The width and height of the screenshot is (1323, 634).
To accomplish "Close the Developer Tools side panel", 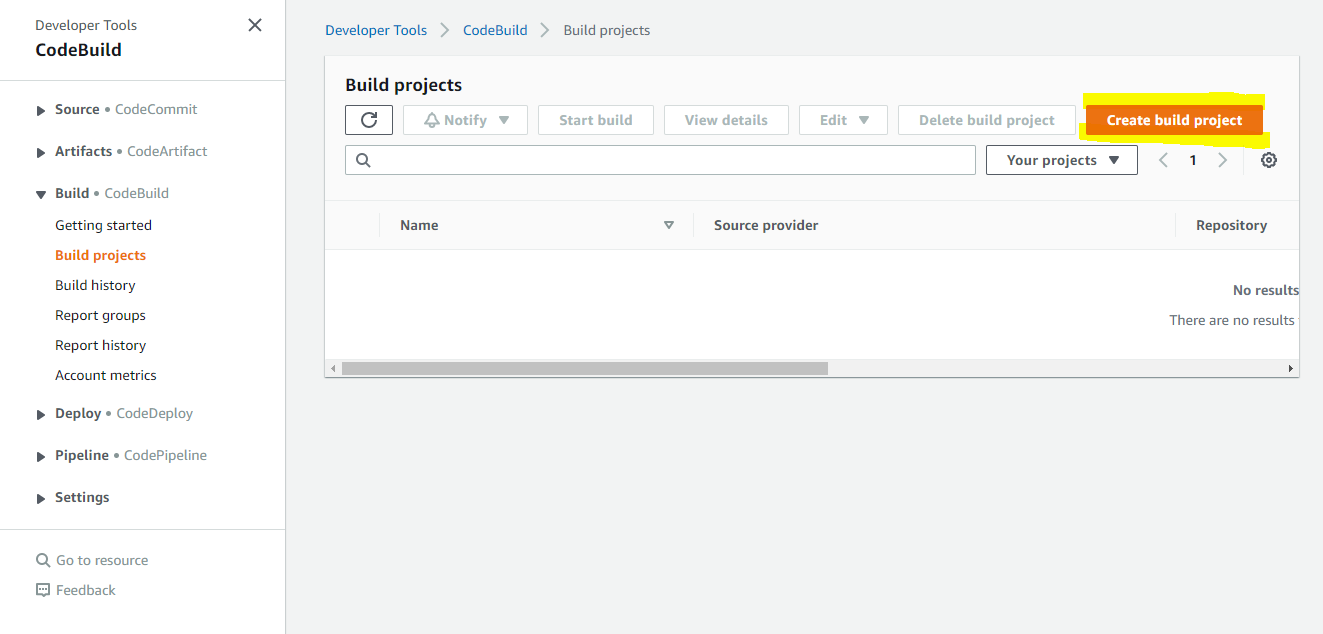I will tap(255, 25).
